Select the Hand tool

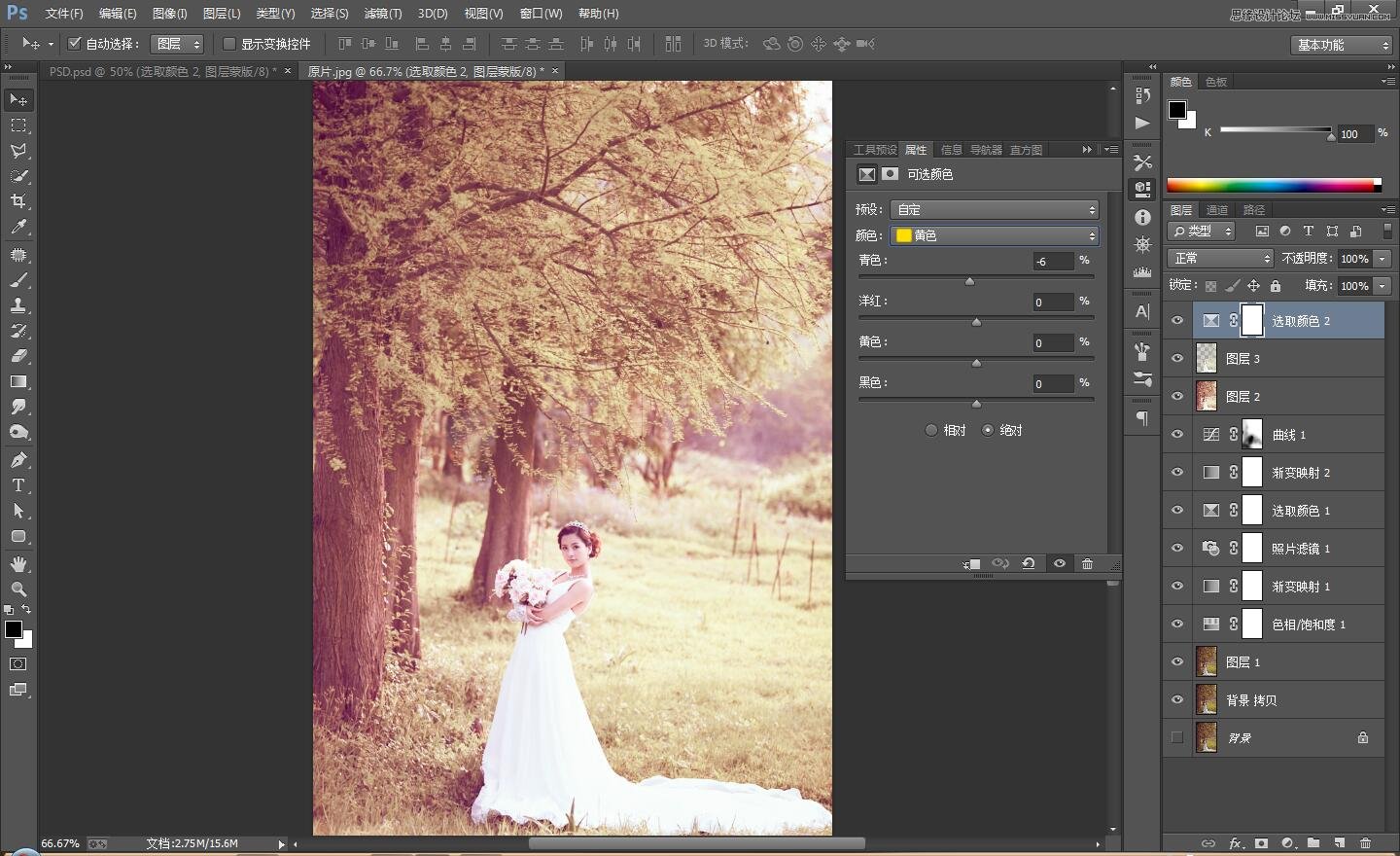(18, 564)
